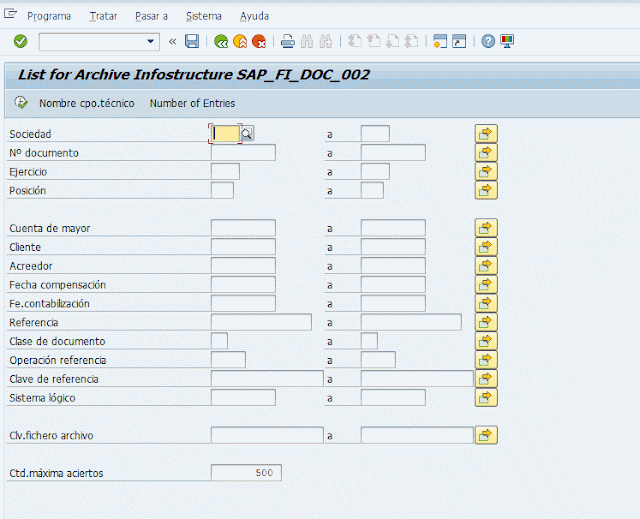Click the Cuenta de mayor from-value field
The image size is (640, 519).
[x=243, y=228]
